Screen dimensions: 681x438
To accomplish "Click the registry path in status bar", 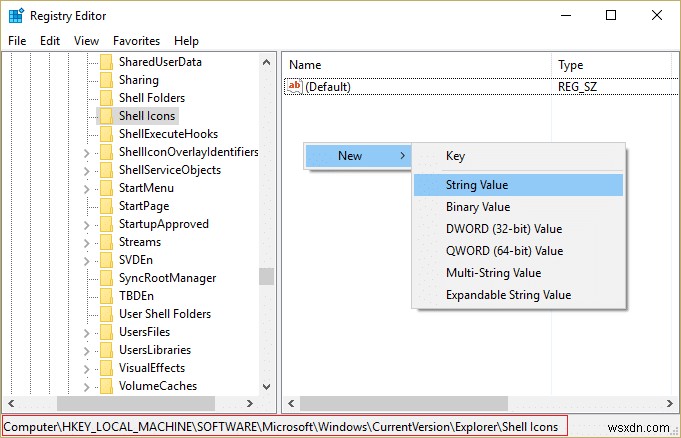I will click(x=281, y=427).
